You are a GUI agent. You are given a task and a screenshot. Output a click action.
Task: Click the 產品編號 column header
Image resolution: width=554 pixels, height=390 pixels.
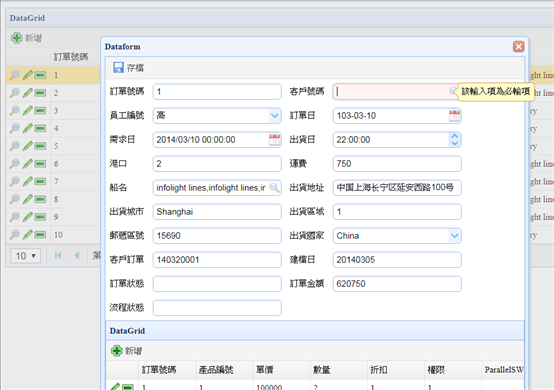[x=216, y=370]
